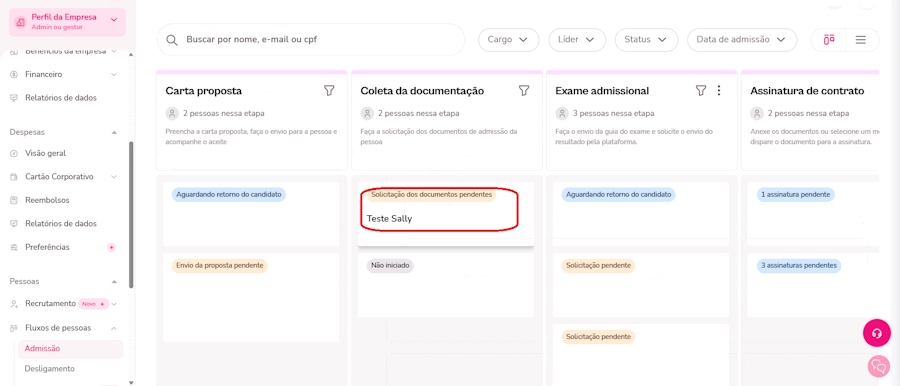Click the sidebar vertical scrollbar
Image resolution: width=900 pixels, height=386 pixels.
(131, 215)
